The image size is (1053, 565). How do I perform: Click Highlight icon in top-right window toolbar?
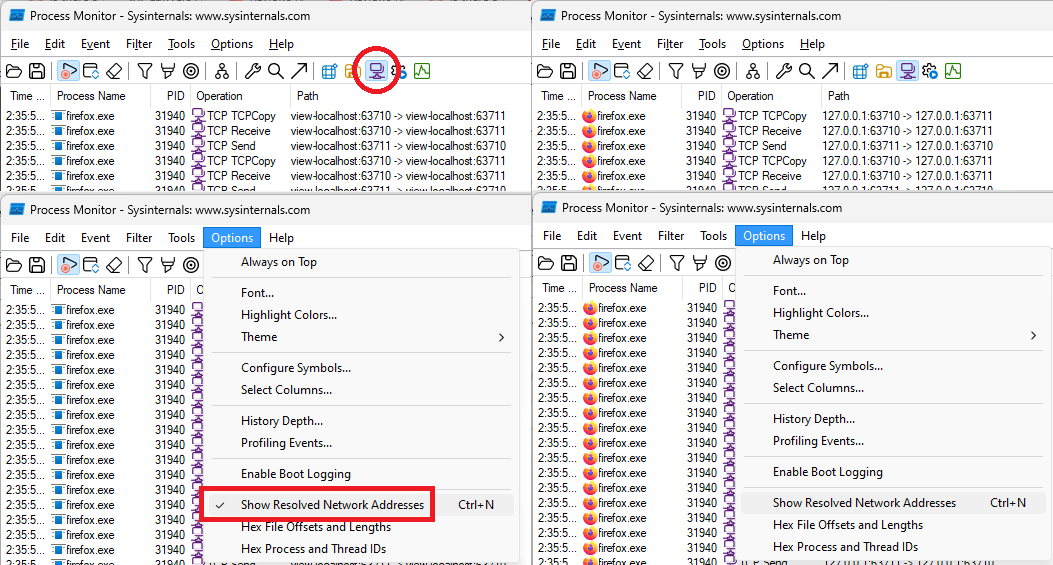click(699, 71)
